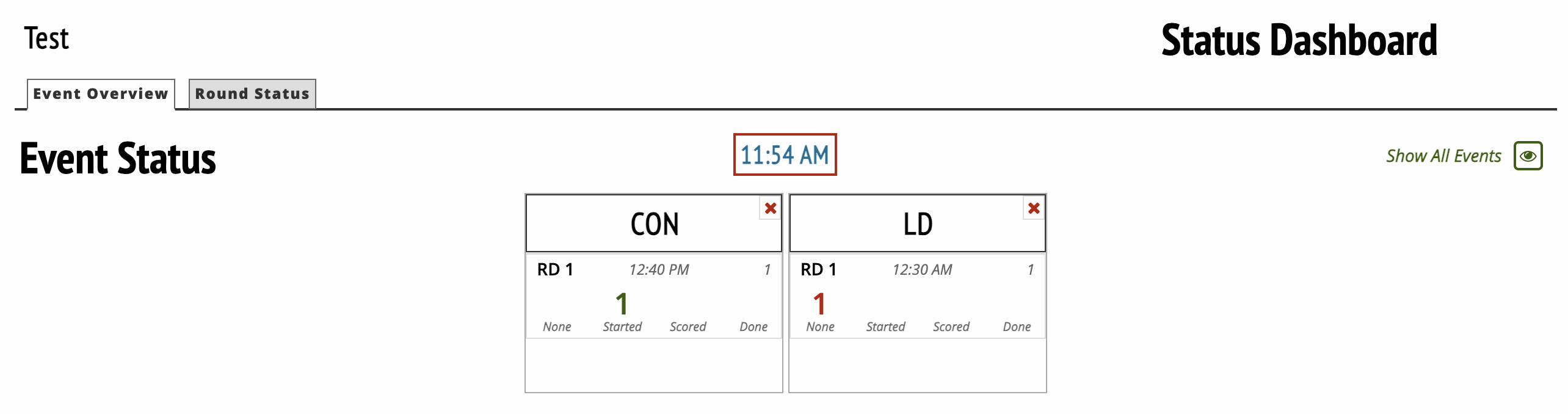The width and height of the screenshot is (1568, 414).
Task: Close the LD event card
Action: [x=1033, y=208]
